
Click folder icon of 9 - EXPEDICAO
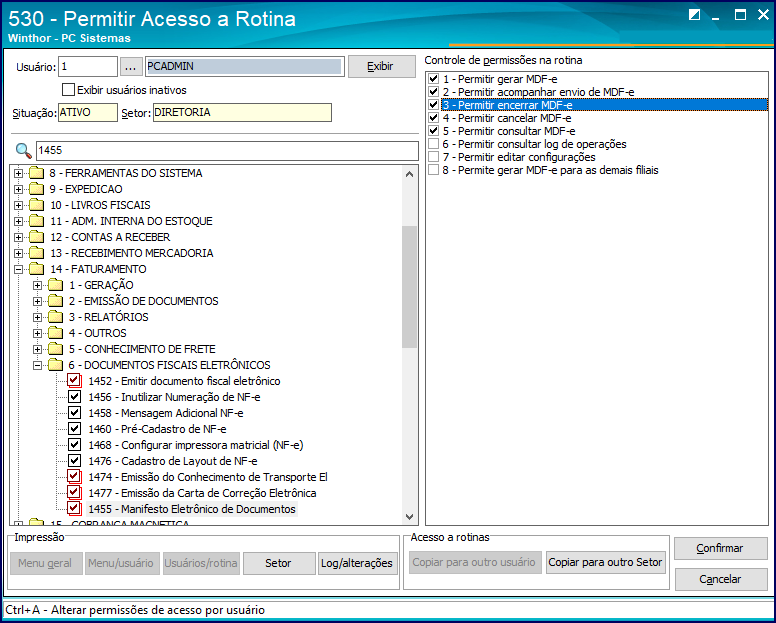coord(37,189)
